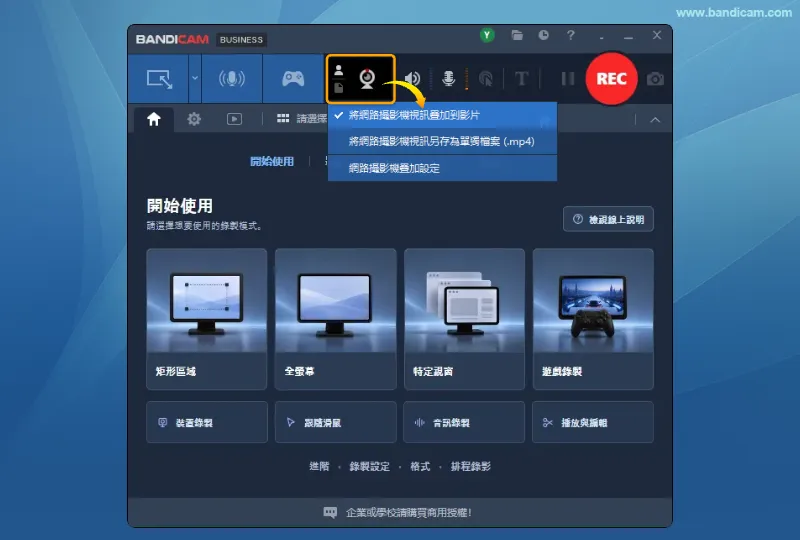Open the green Y account icon
The width and height of the screenshot is (800, 540).
click(487, 35)
